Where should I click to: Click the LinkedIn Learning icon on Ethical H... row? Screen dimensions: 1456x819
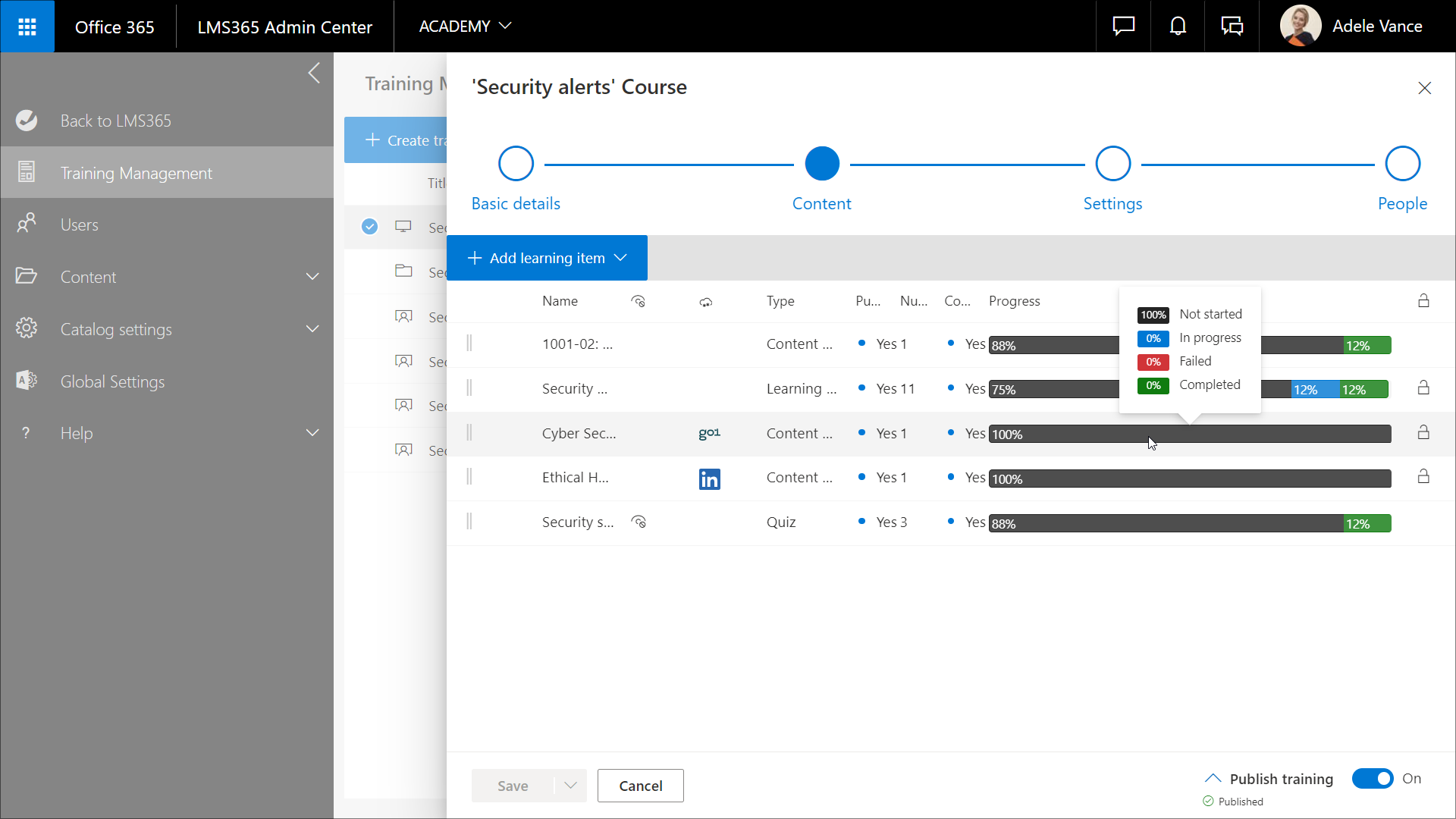coord(709,479)
